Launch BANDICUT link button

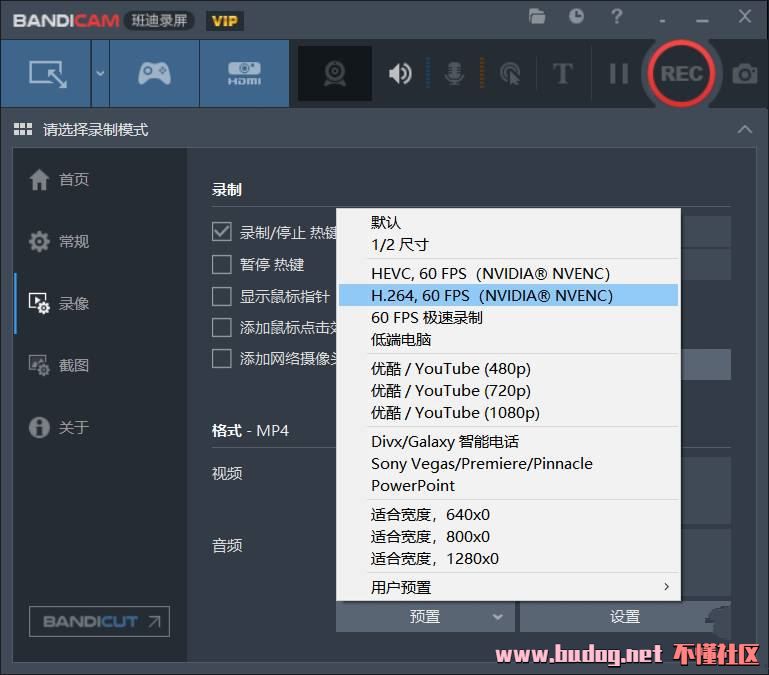pos(100,622)
